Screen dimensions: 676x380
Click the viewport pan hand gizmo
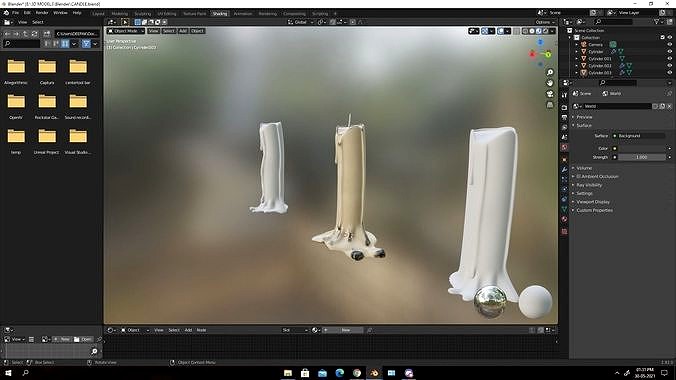(550, 83)
